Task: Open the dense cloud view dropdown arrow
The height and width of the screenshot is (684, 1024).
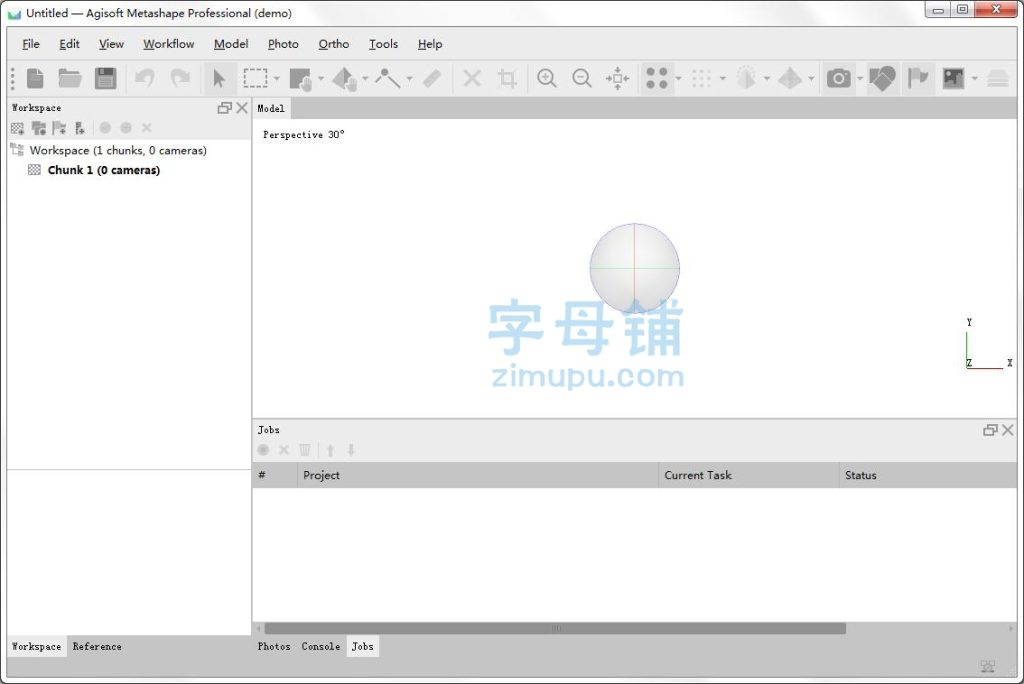Action: click(x=723, y=78)
